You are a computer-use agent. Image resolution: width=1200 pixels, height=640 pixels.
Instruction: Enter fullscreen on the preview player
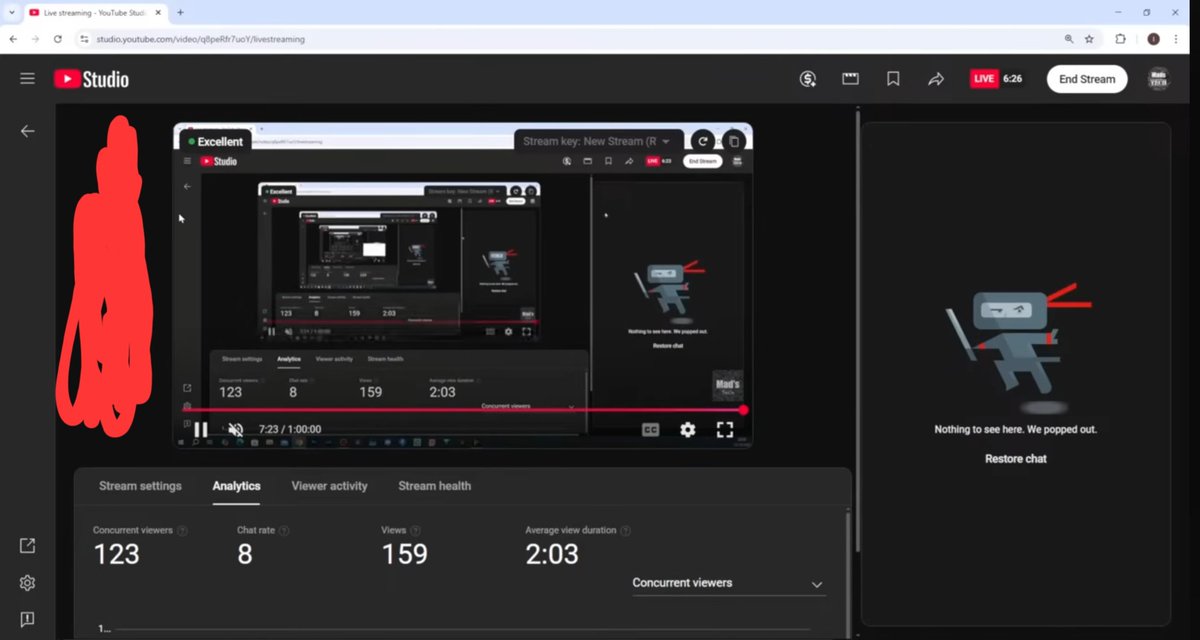[x=725, y=430]
